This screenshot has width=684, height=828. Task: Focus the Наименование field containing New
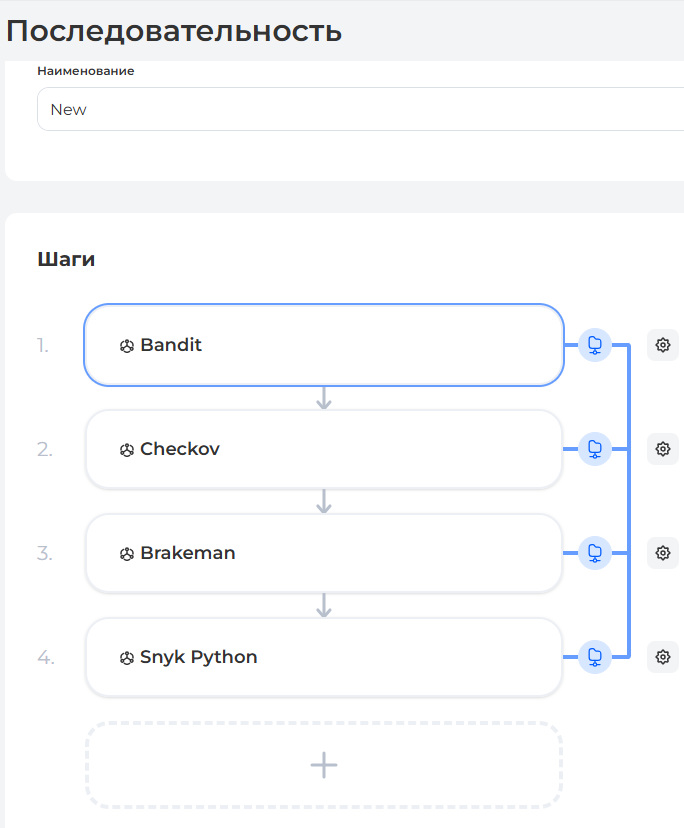360,109
